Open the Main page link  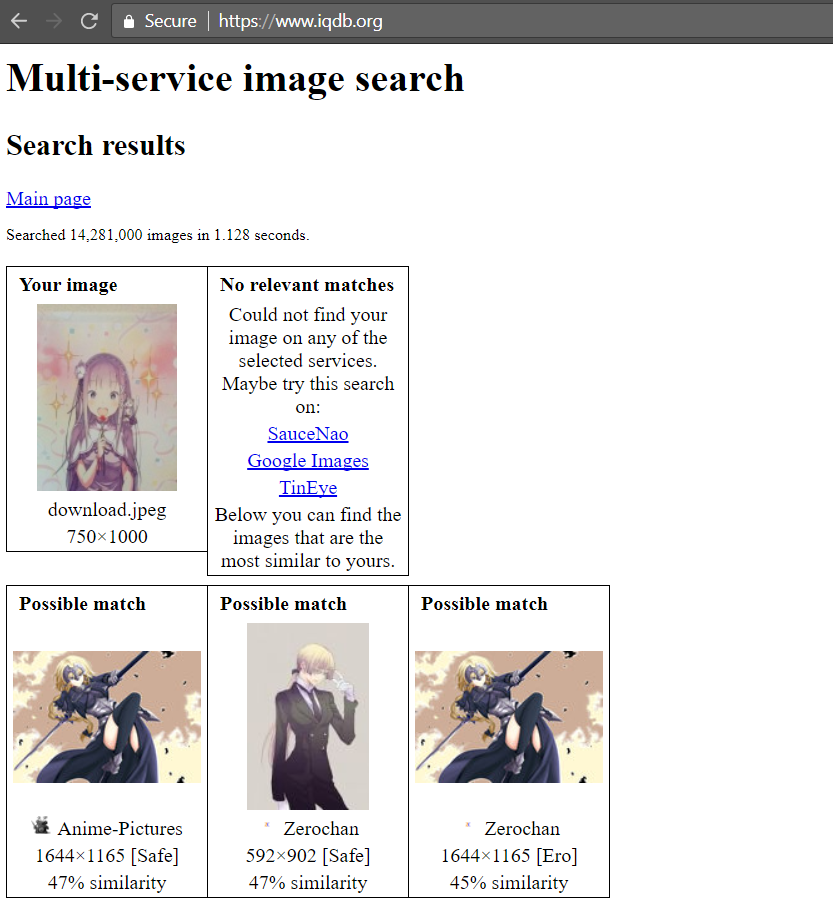click(x=48, y=198)
